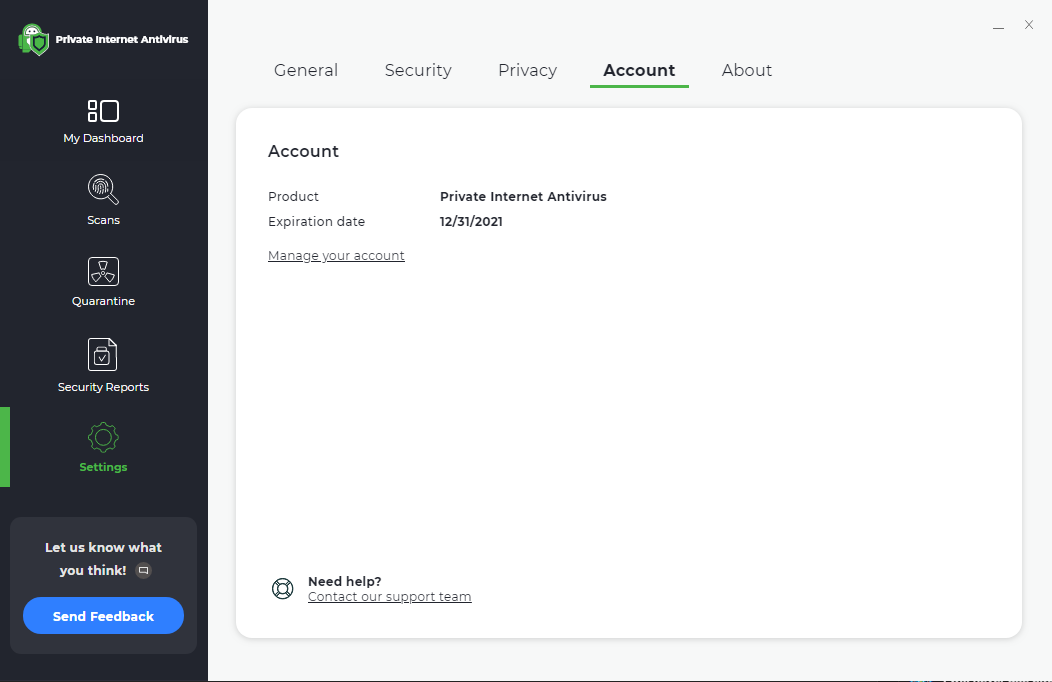View the About tab
This screenshot has width=1052, height=682.
pyautogui.click(x=747, y=70)
